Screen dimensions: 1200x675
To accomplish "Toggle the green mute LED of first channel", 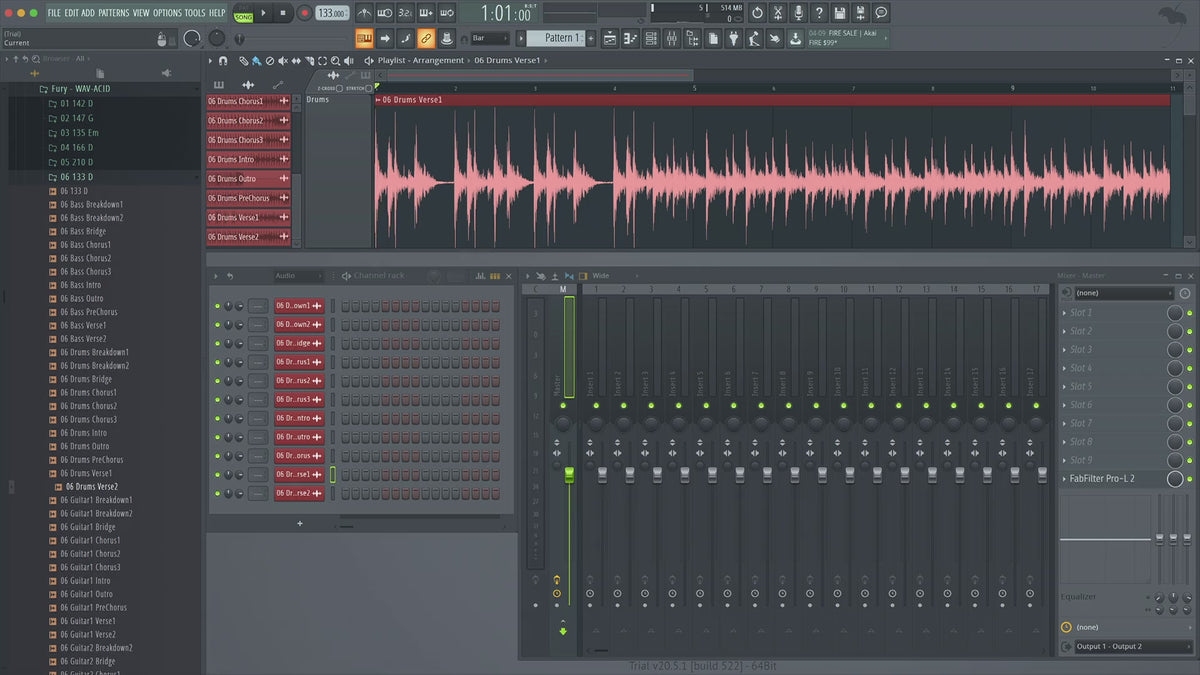I will 217,305.
